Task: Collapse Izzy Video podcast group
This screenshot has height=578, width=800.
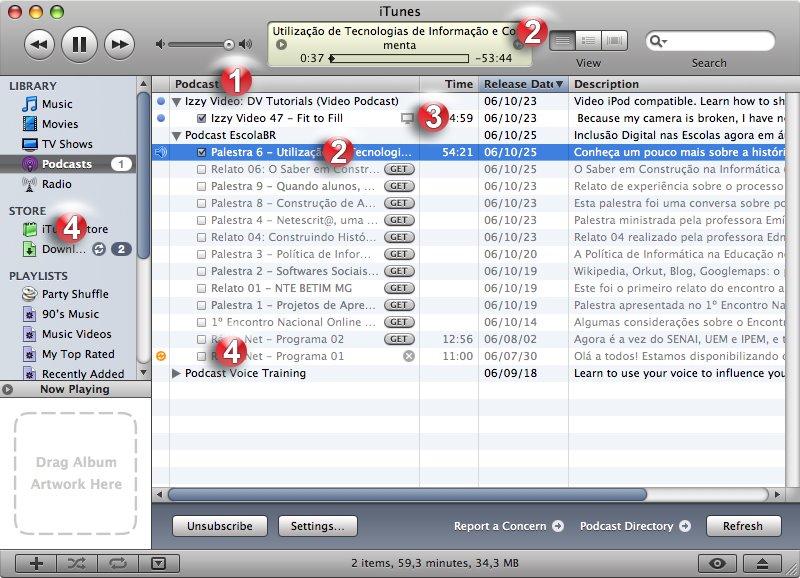Action: (x=177, y=102)
